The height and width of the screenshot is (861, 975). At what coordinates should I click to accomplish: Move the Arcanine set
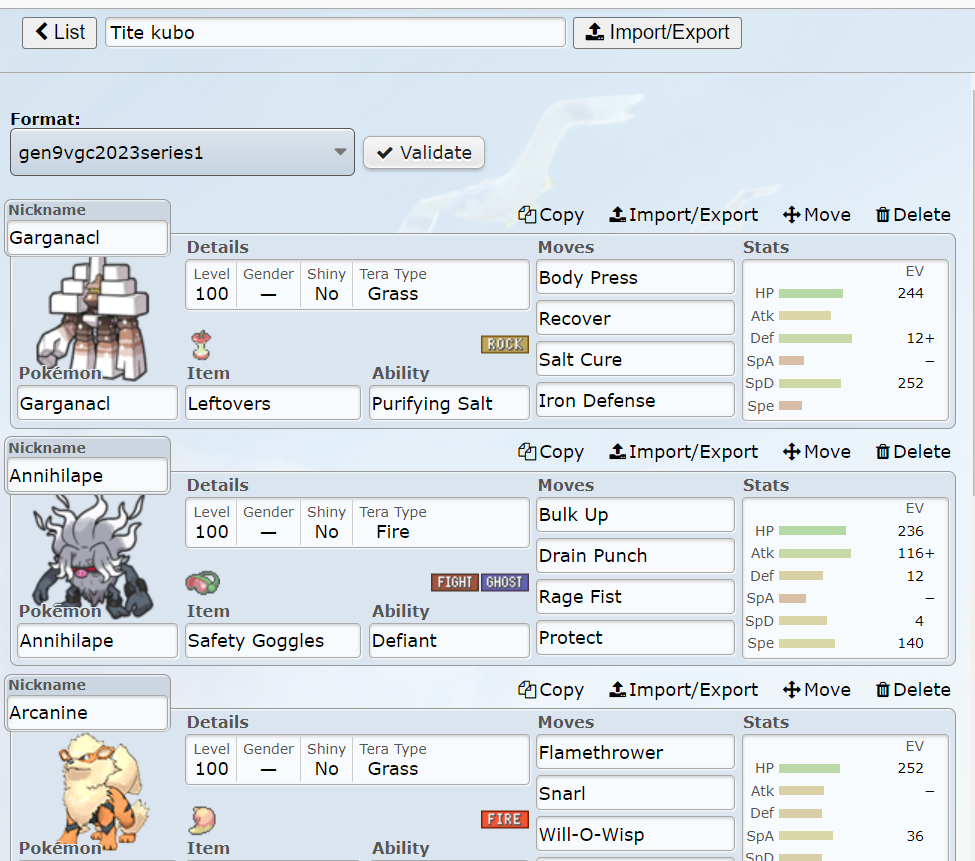coord(817,689)
